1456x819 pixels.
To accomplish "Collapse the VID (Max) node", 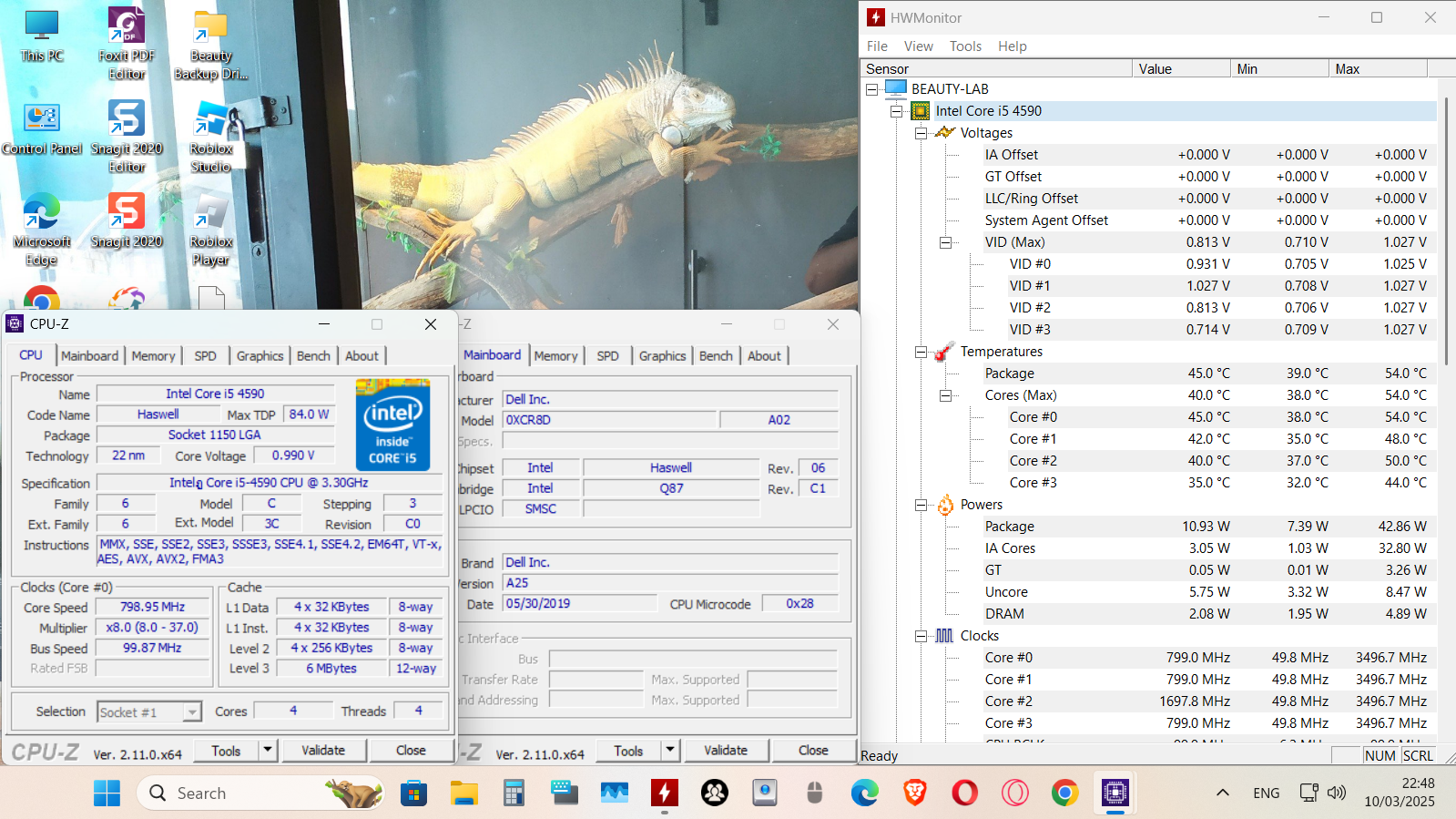I will tap(945, 242).
